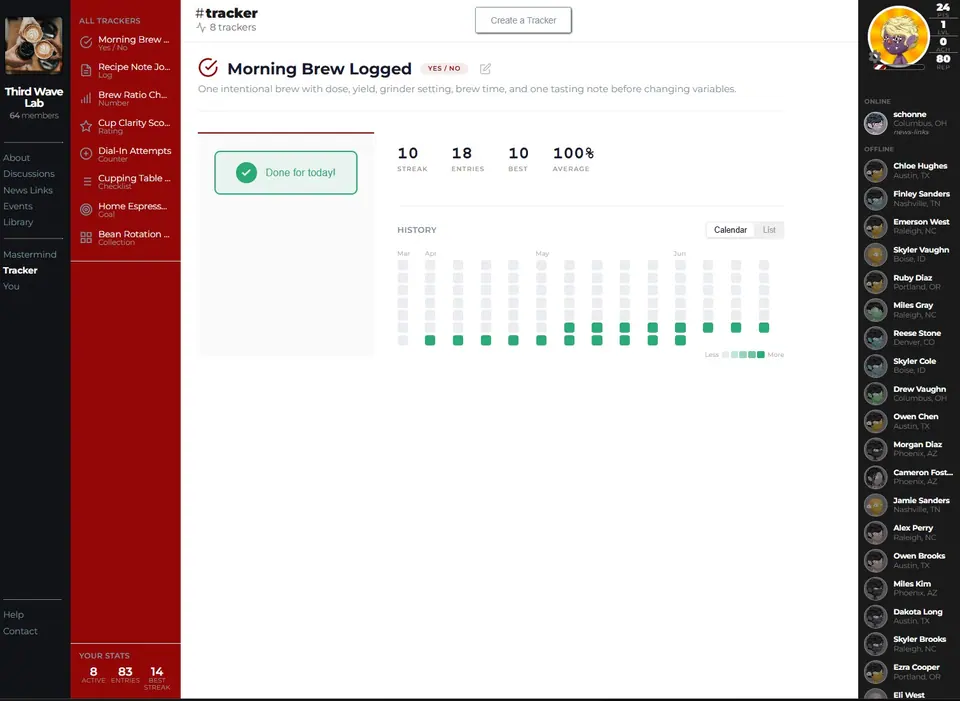The image size is (960, 701).
Task: Select the Bean Rotation collection grid icon
Action: [x=86, y=238]
